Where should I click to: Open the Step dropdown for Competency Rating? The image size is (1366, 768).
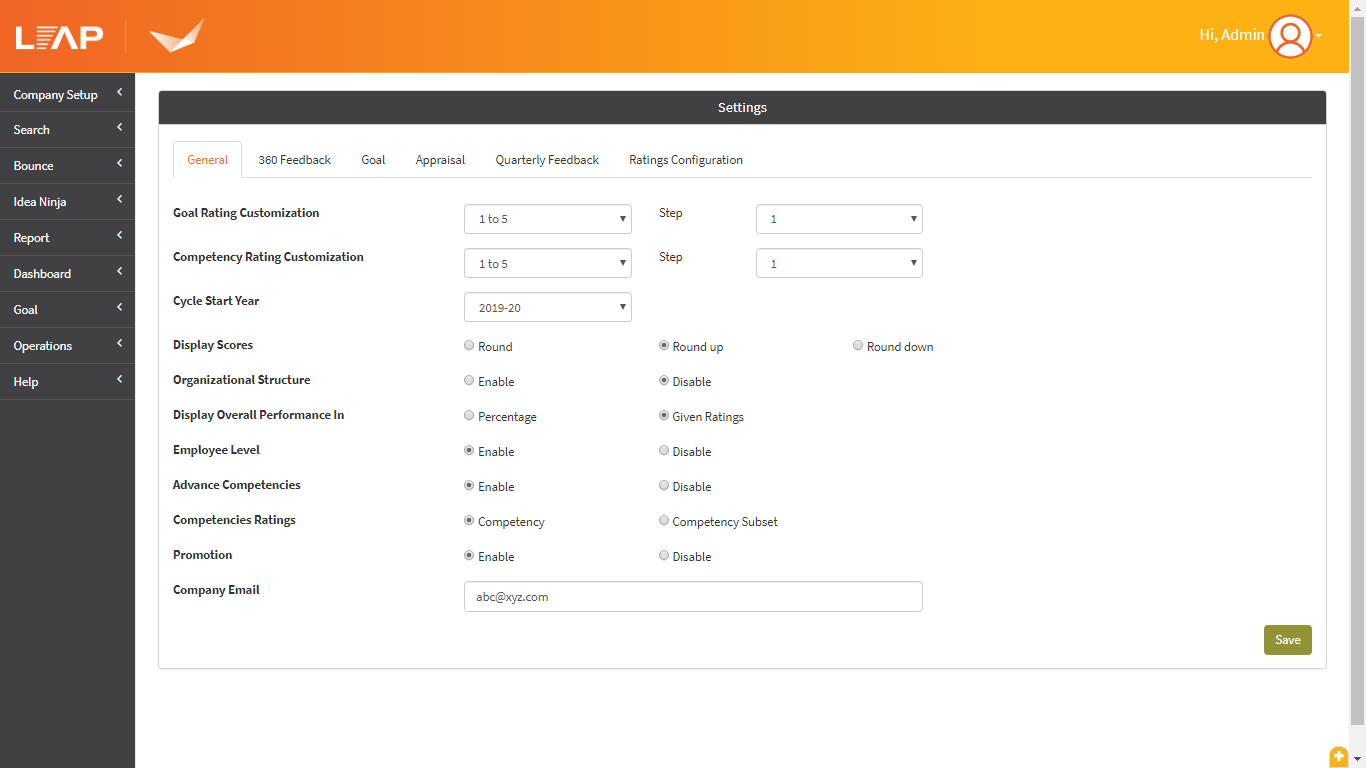click(839, 263)
